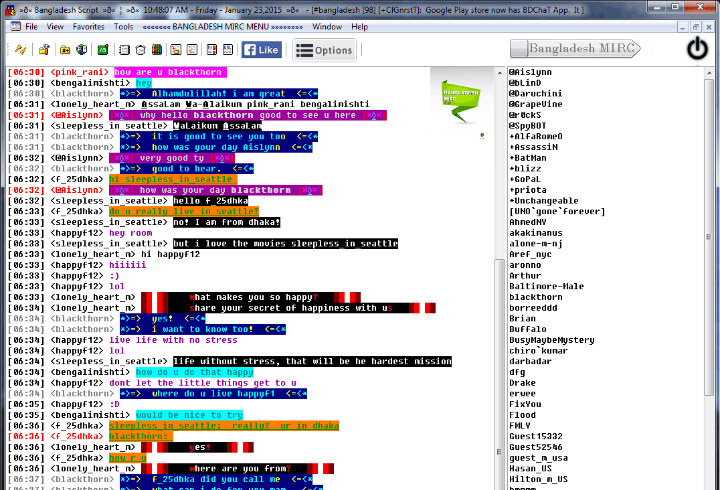Select Aref_nyc in the nick list
This screenshot has height=490, width=720.
(530, 254)
